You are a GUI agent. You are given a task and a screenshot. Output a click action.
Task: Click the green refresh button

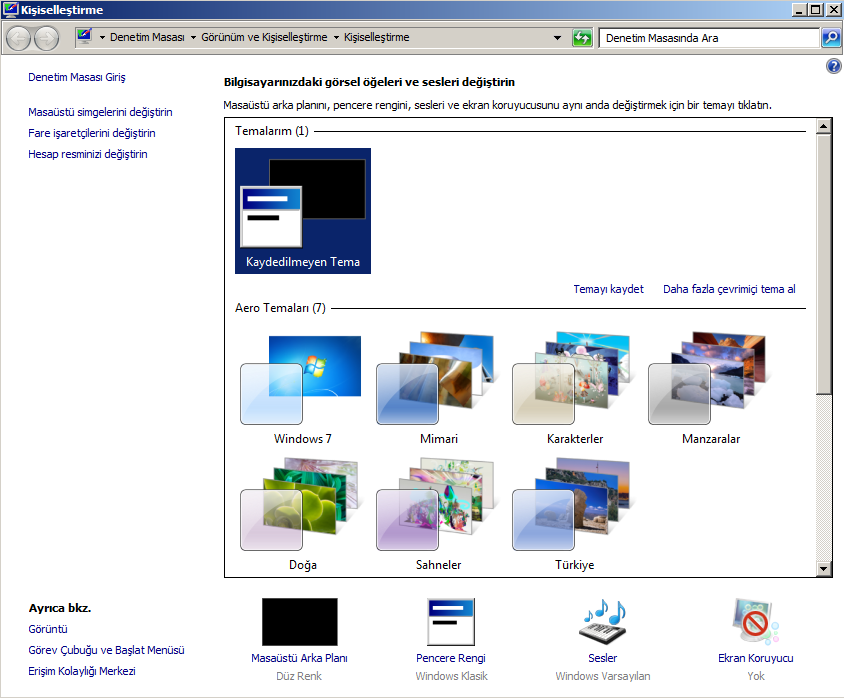pyautogui.click(x=582, y=38)
